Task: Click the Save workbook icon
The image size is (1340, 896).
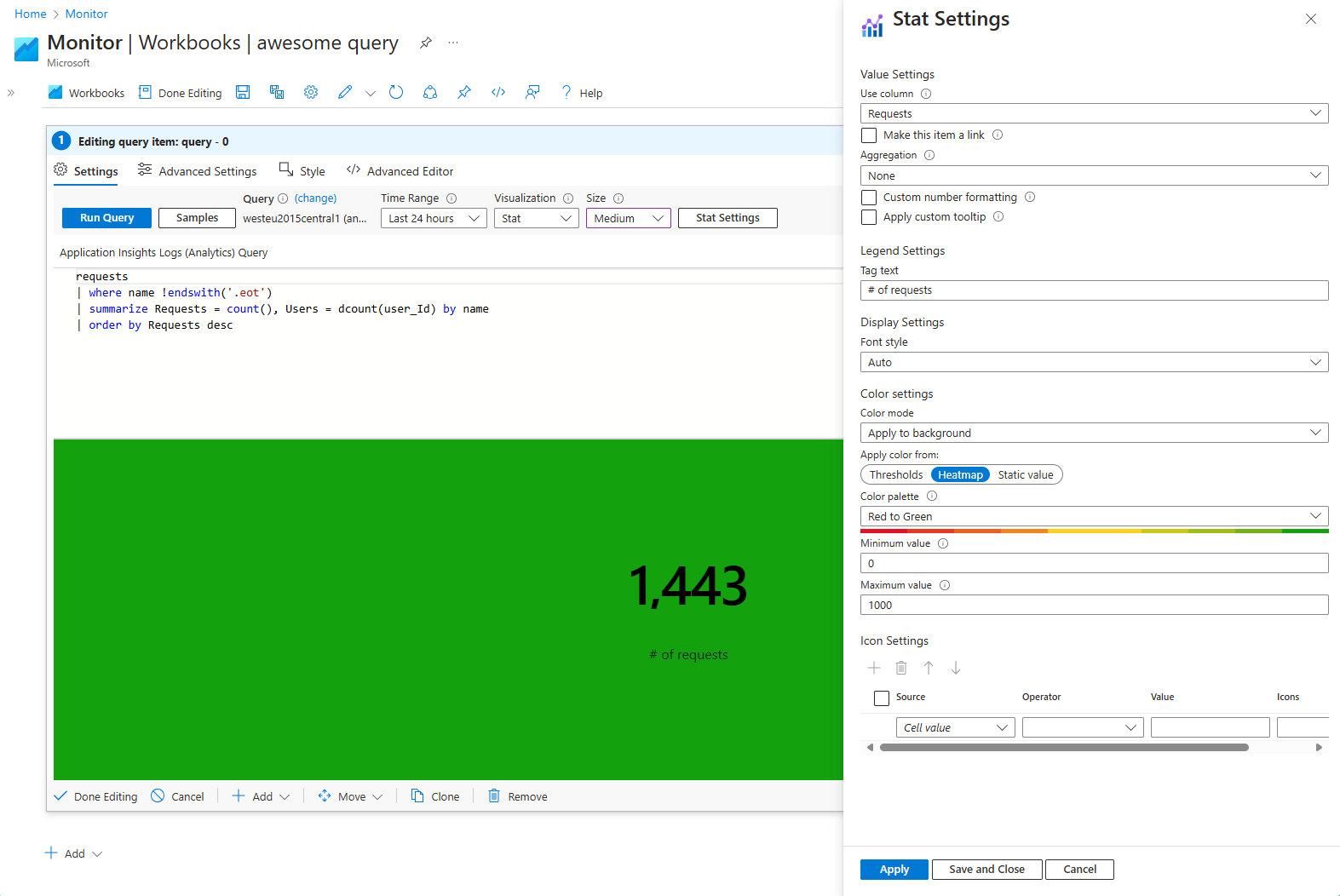Action: coord(243,92)
